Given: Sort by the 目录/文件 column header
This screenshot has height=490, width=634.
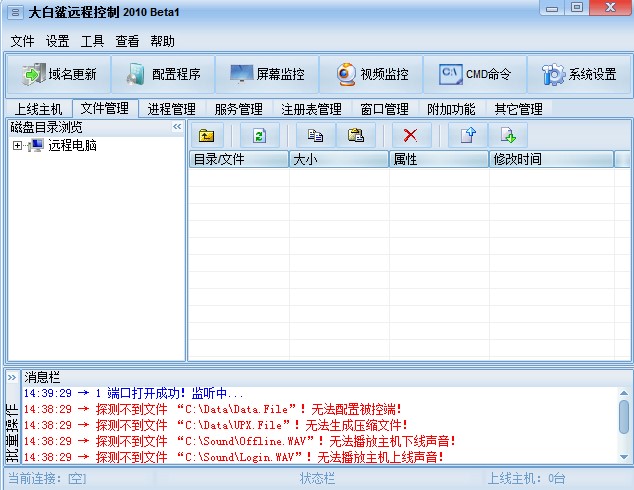Looking at the screenshot, I should tap(239, 159).
